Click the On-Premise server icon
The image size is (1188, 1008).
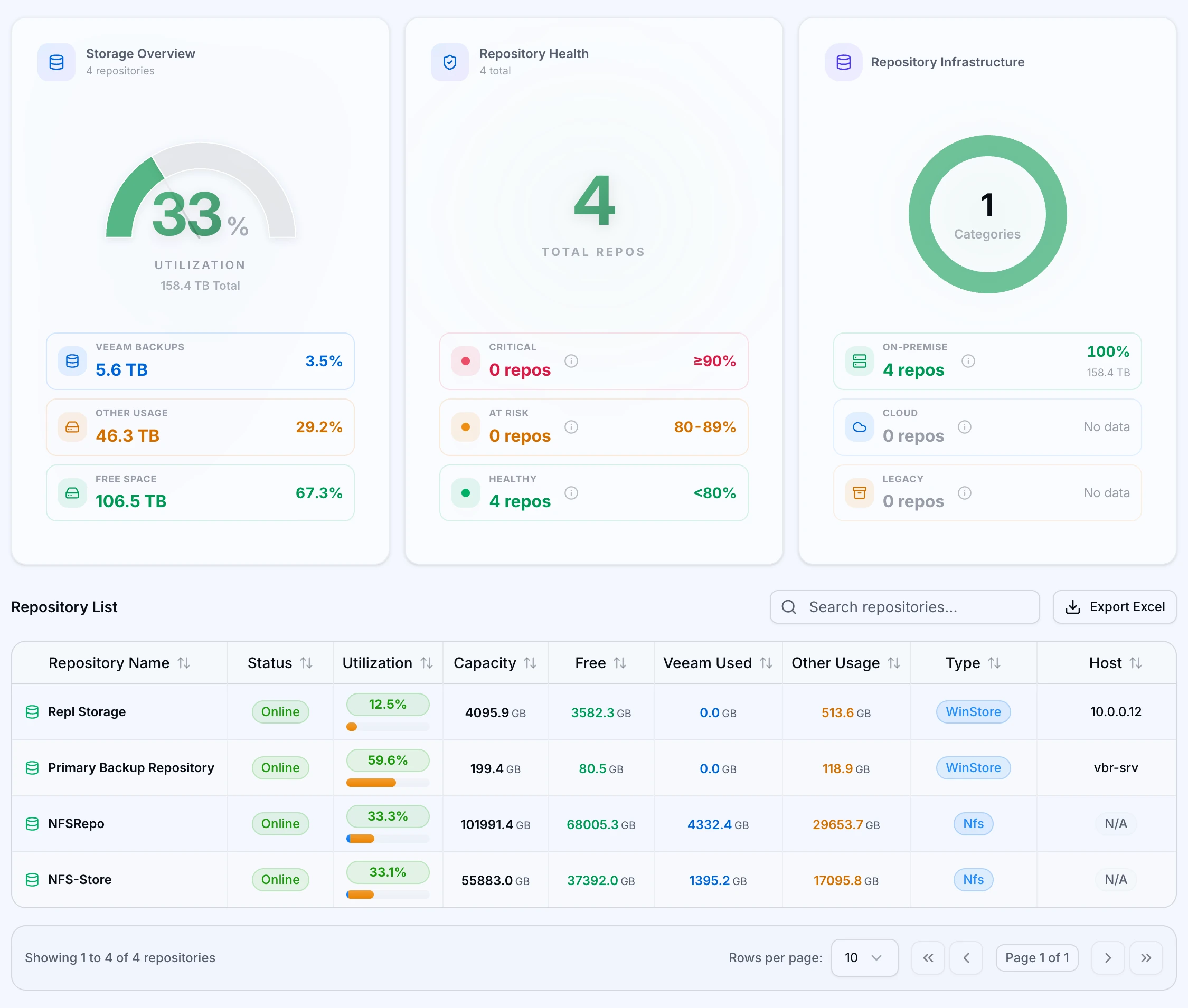[859, 361]
